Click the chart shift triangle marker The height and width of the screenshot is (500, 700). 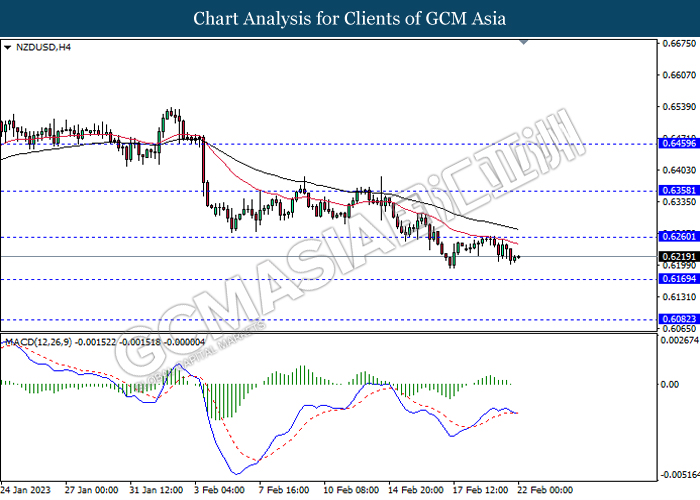[x=524, y=42]
